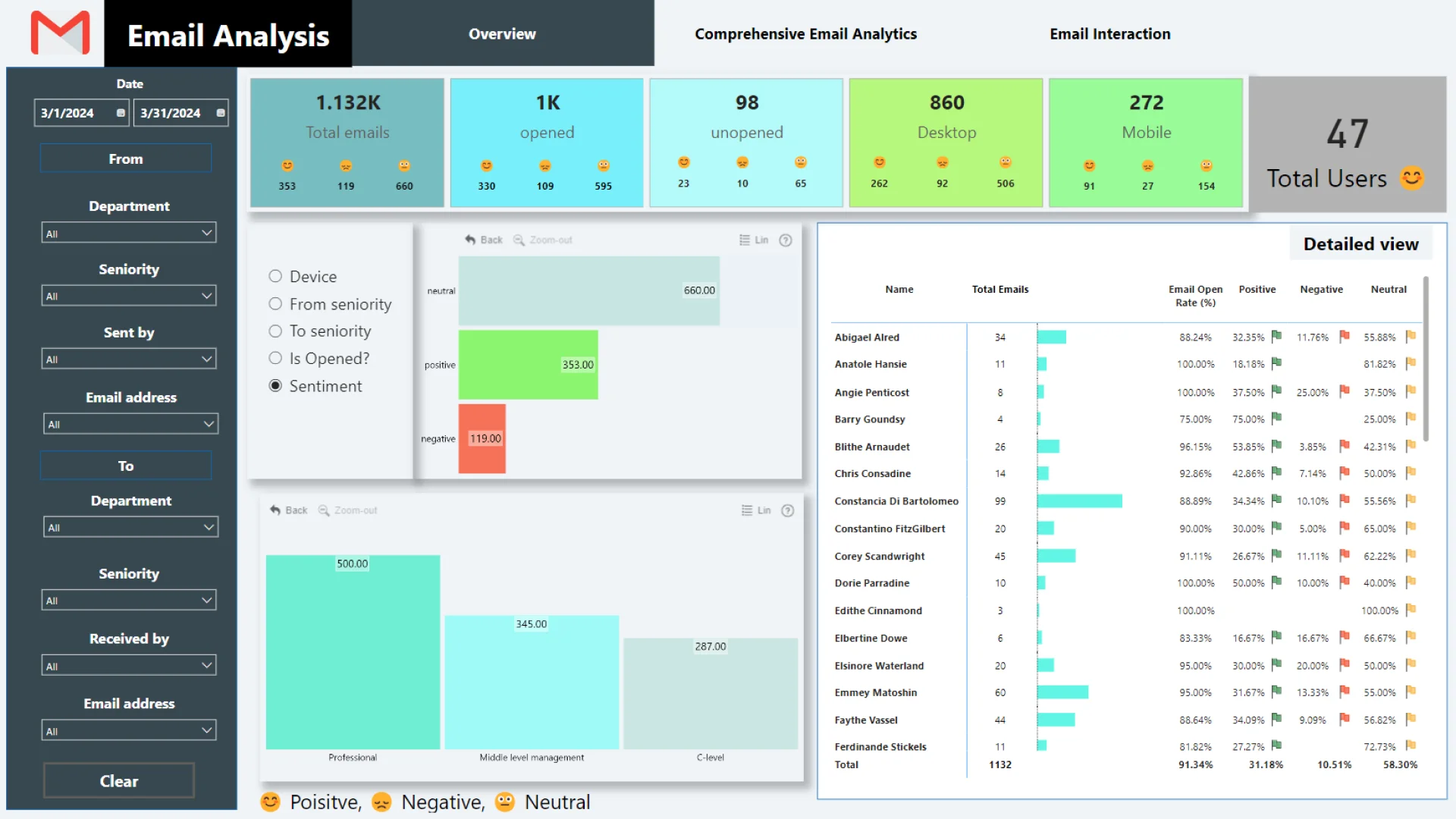Click the positive emoji under Total emails
Image resolution: width=1456 pixels, height=819 pixels.
[x=287, y=165]
